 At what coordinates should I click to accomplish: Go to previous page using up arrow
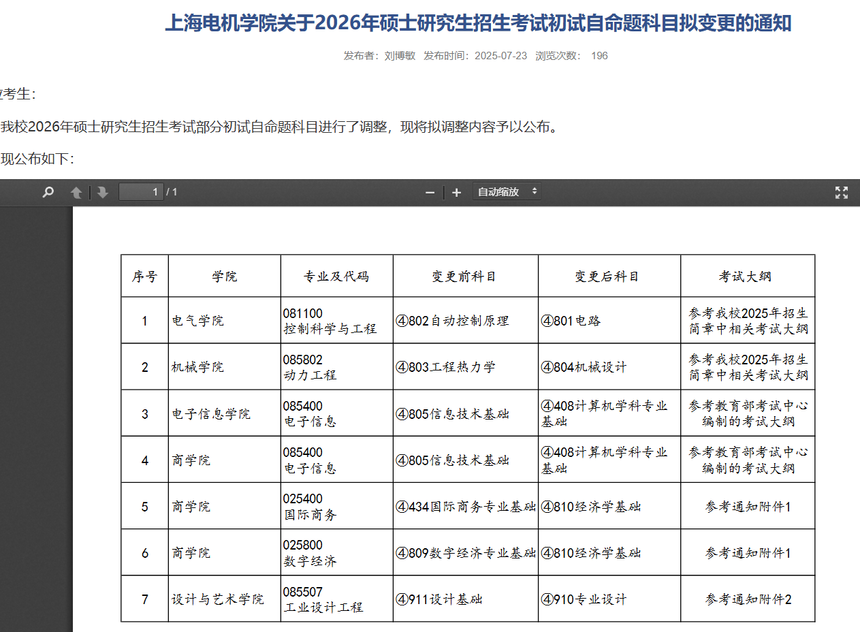76,192
